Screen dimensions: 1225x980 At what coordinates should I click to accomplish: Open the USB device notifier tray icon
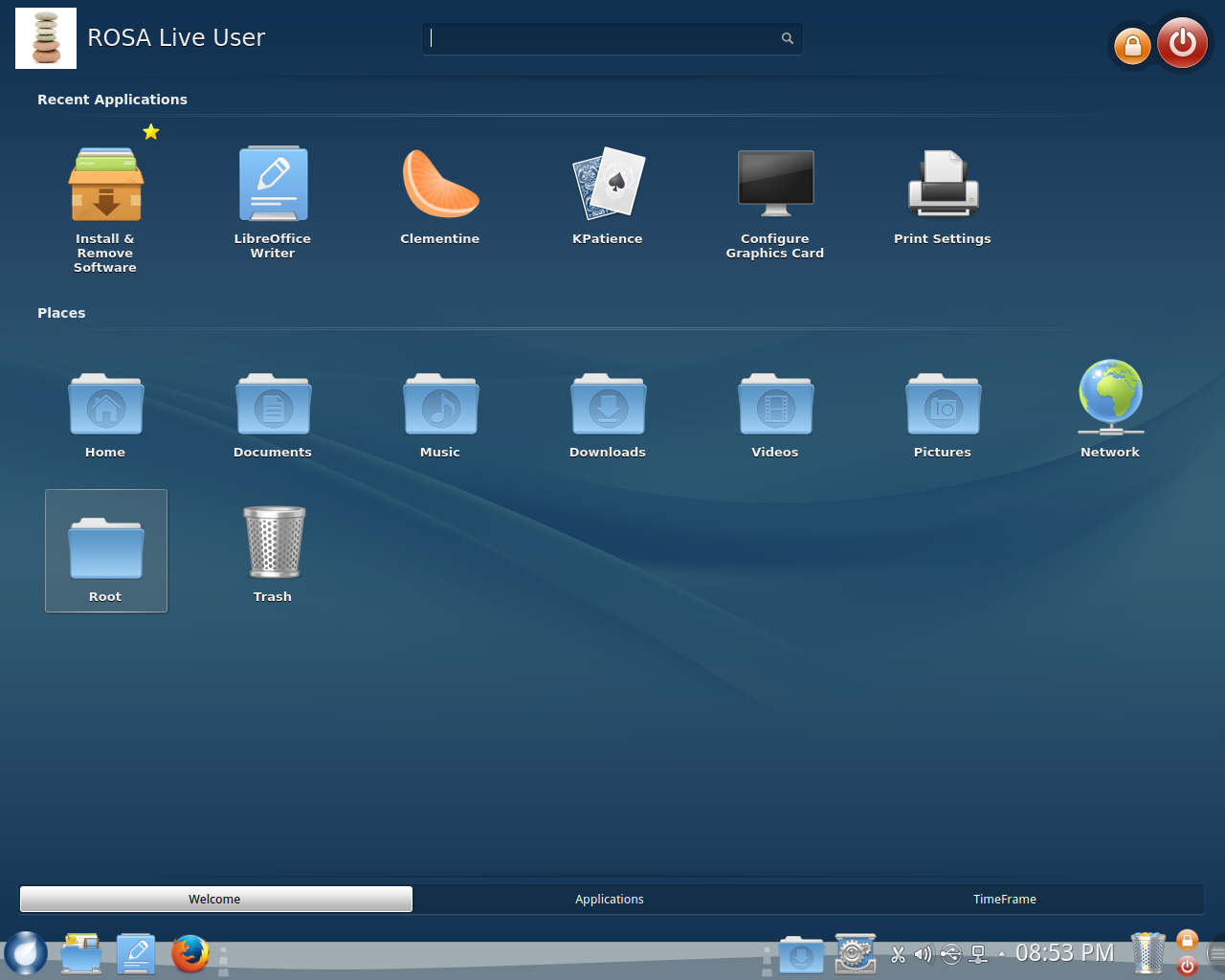pos(950,954)
